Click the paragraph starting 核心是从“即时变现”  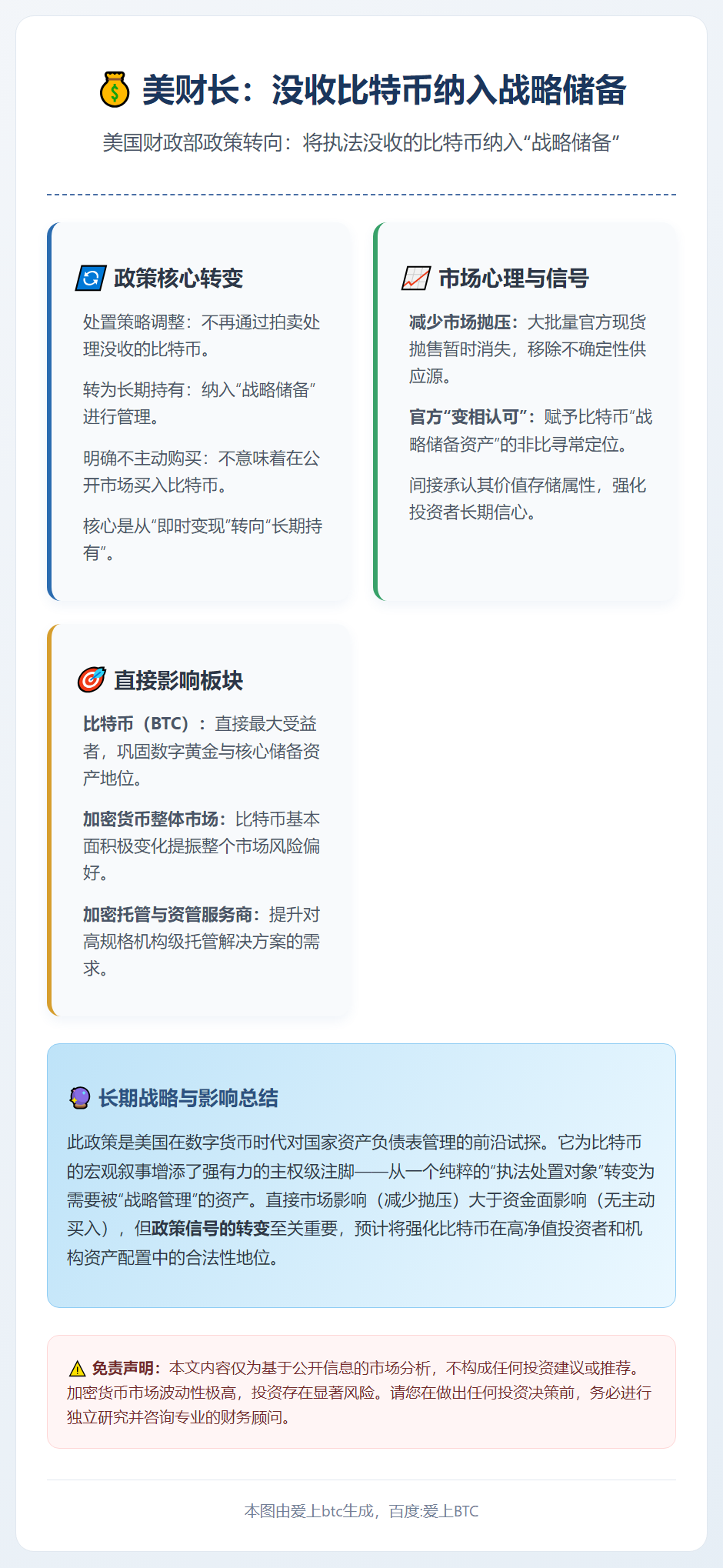click(x=202, y=539)
